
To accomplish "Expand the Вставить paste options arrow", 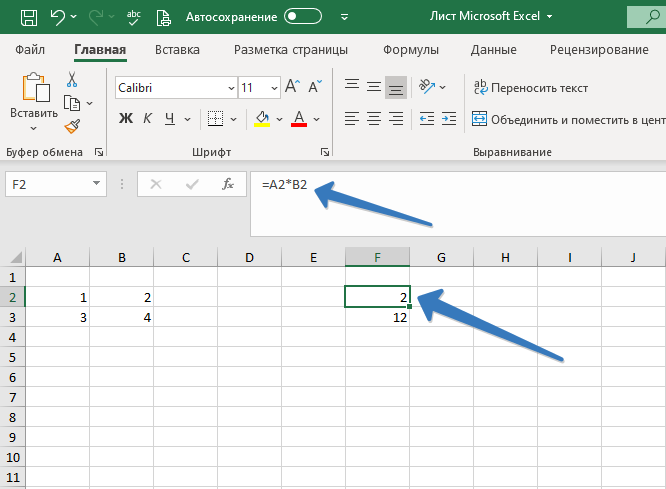I will click(x=34, y=128).
